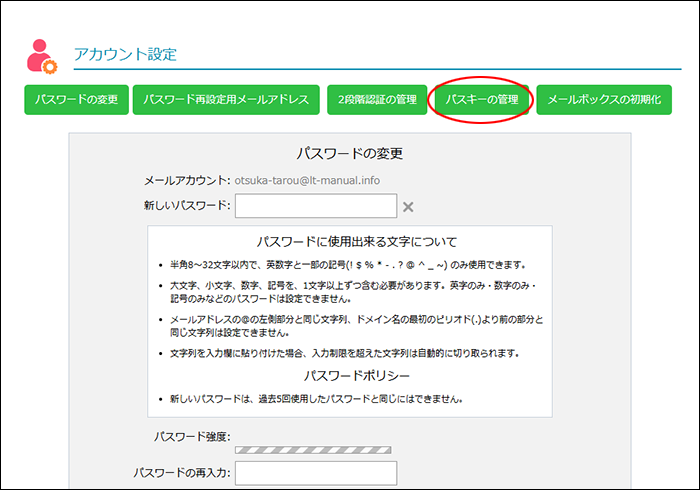Focus the 新しいパスワード input field

click(x=315, y=206)
